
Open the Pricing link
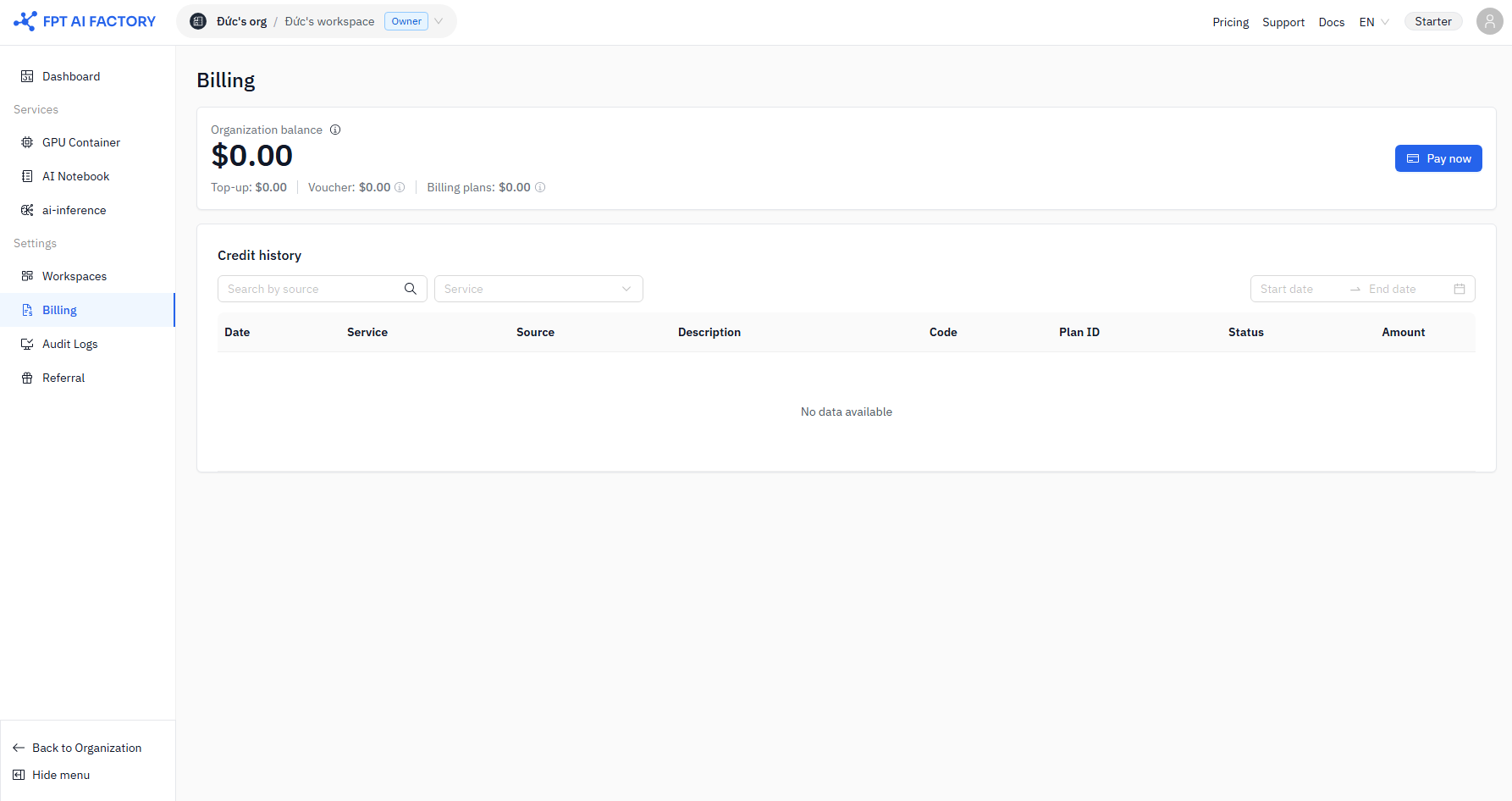pos(1230,22)
